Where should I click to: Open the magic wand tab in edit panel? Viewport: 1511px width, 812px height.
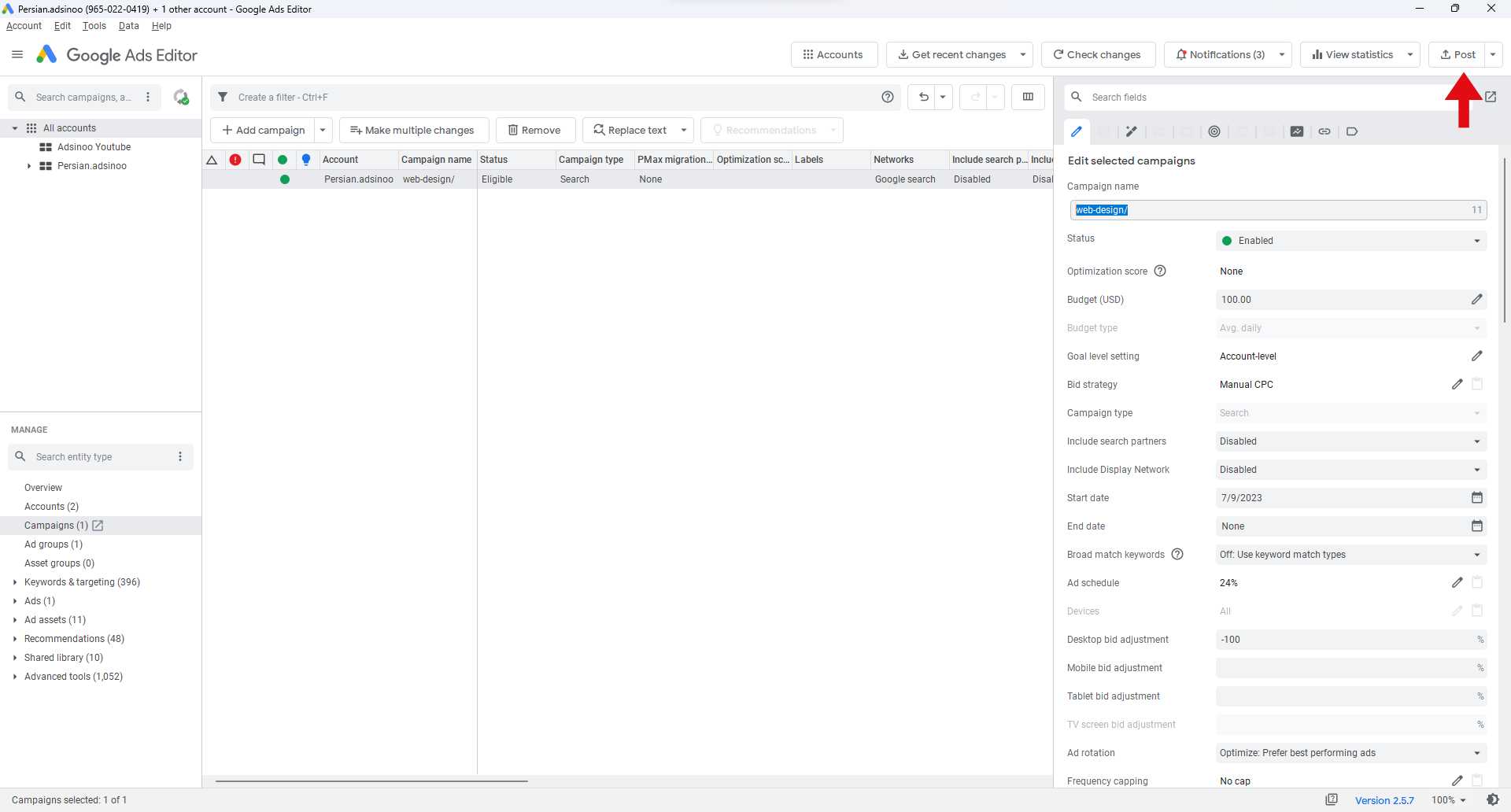[1132, 131]
